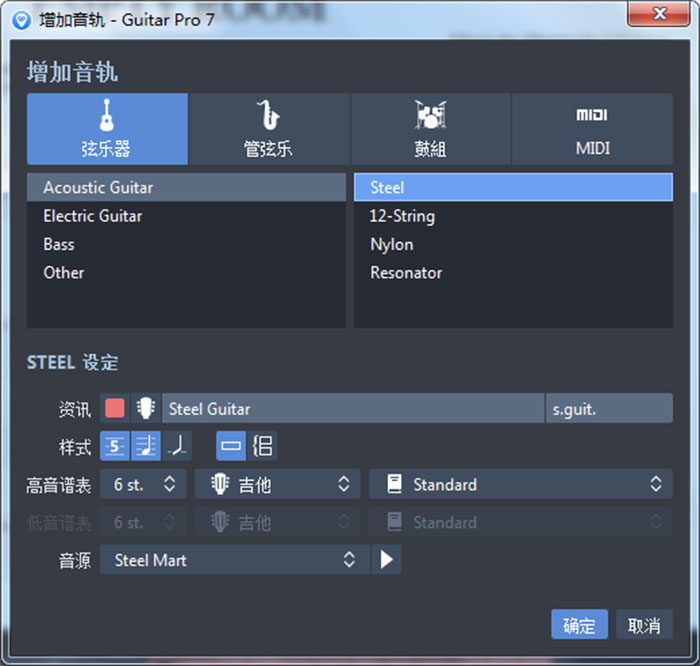Toggle tablature notation style icon

coord(115,446)
